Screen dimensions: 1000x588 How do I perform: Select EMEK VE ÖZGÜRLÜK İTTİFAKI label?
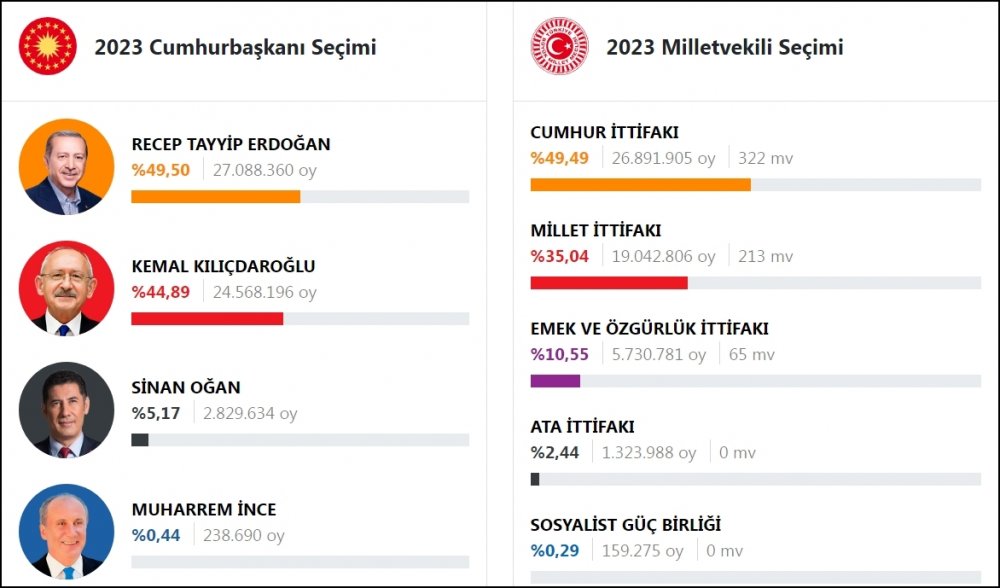(x=649, y=329)
